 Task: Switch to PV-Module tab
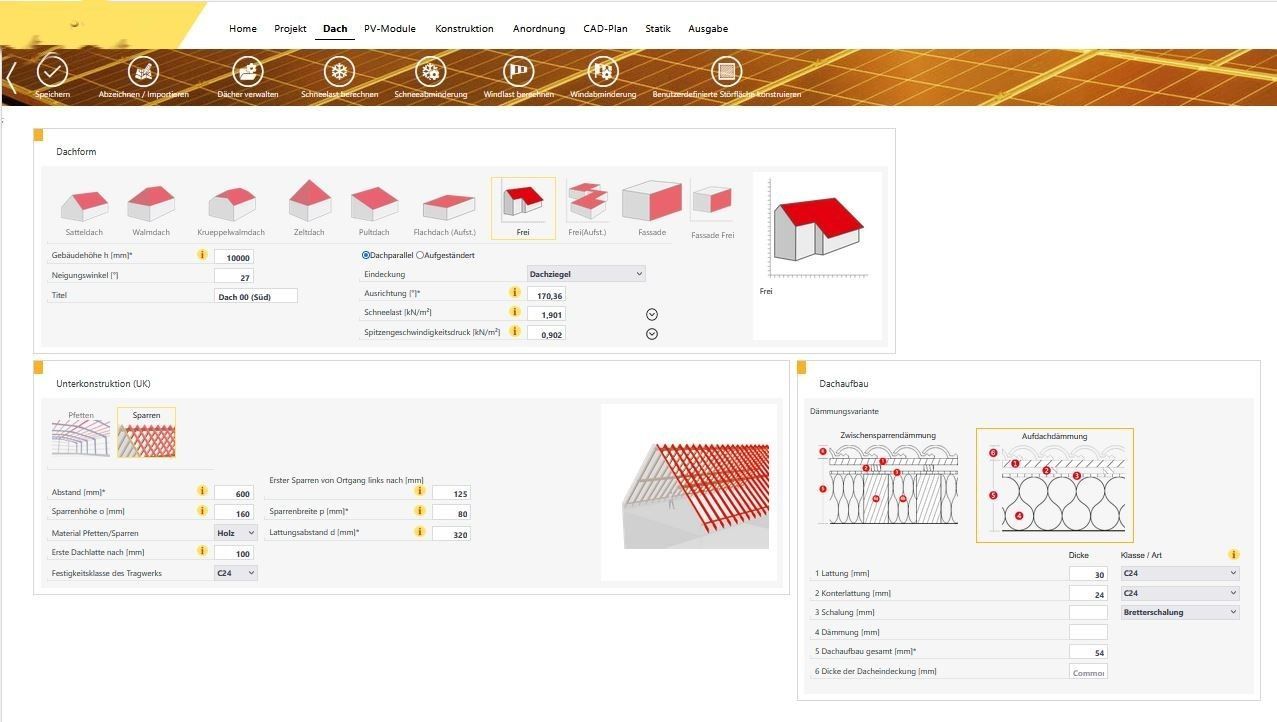click(390, 29)
